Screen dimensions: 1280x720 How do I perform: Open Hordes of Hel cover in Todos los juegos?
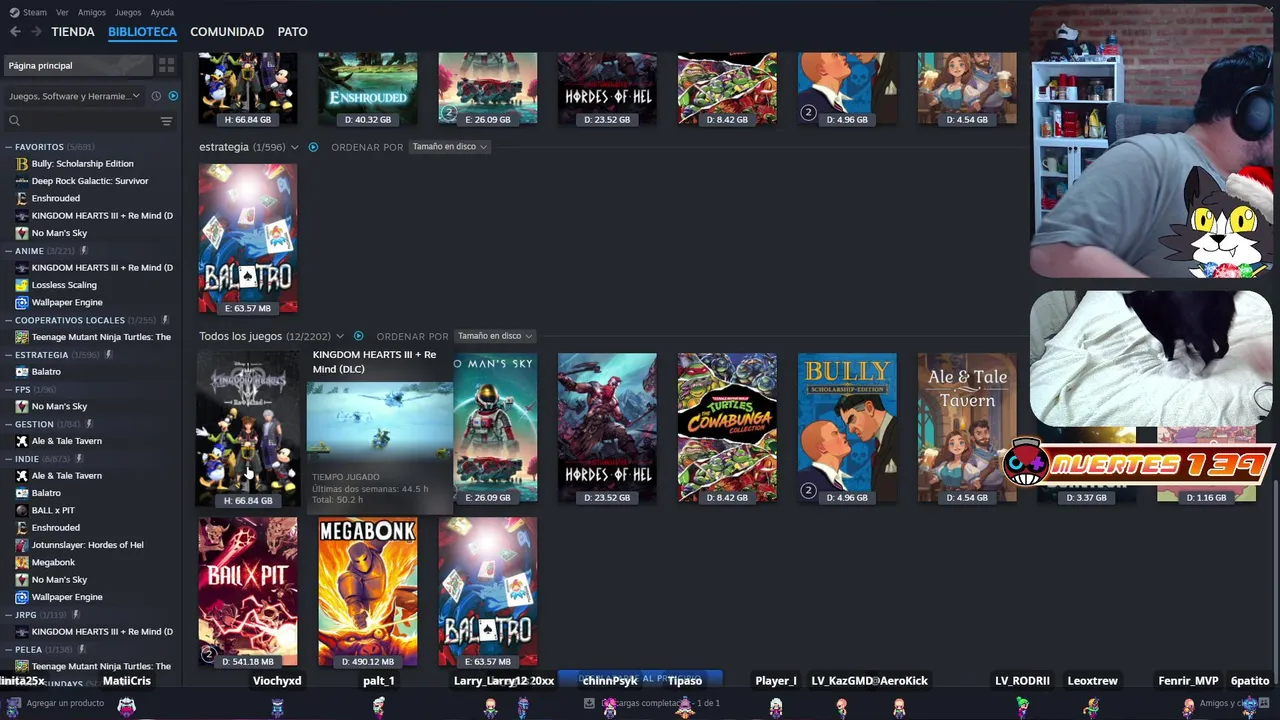click(x=607, y=427)
